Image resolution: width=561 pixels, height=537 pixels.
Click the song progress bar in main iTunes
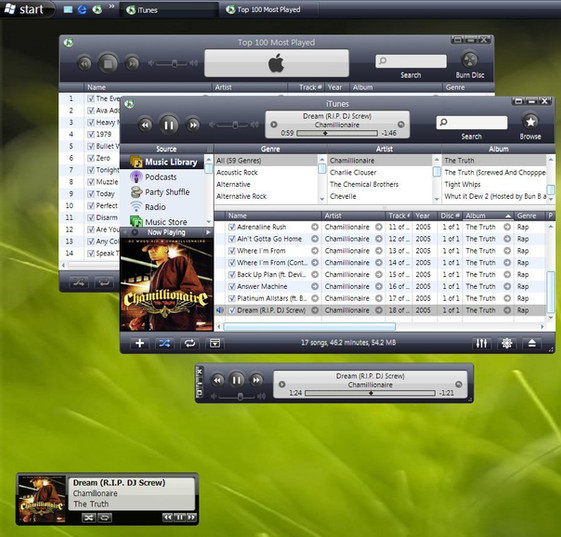tap(337, 133)
